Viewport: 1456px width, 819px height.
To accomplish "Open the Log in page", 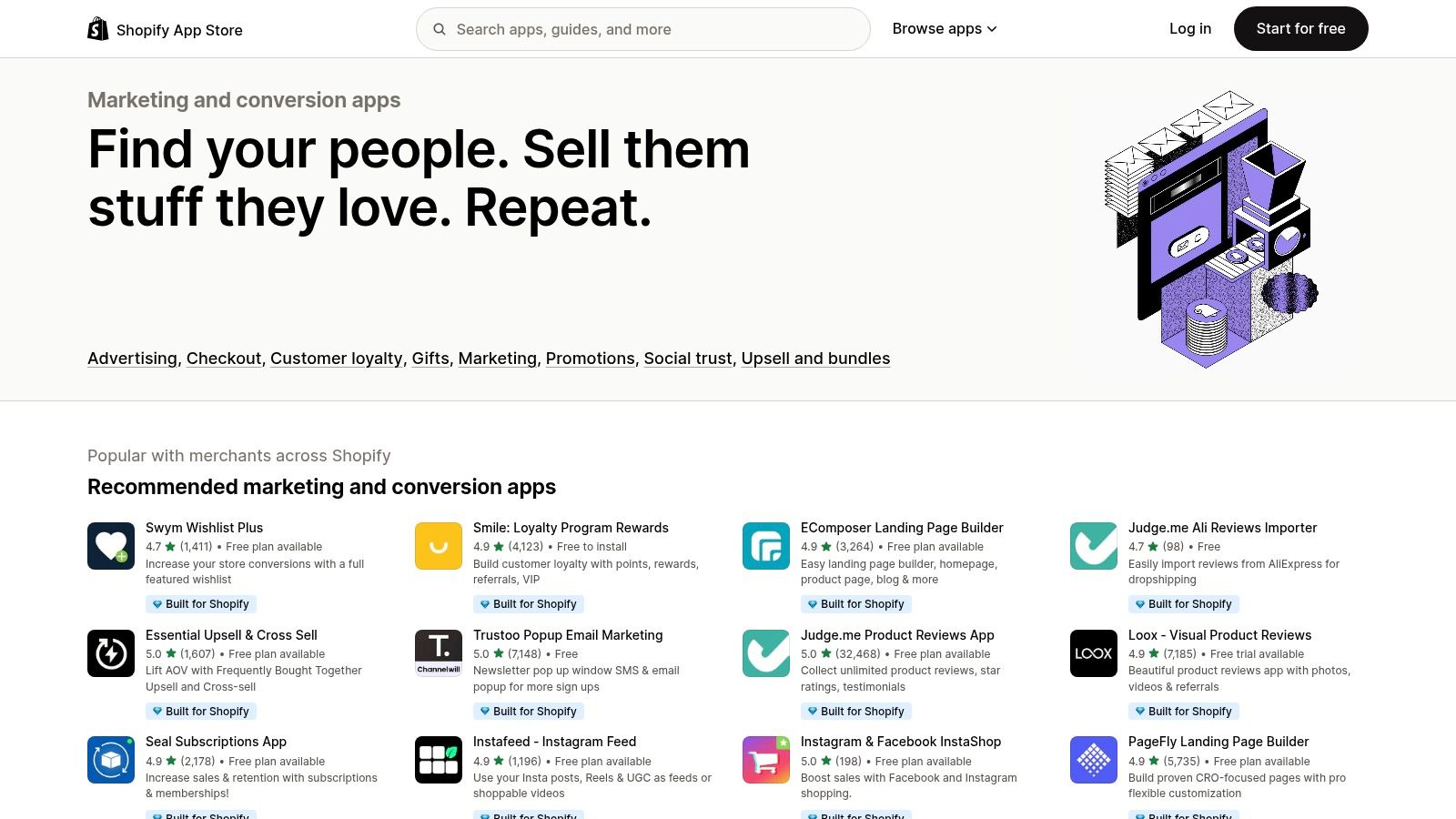I will point(1189,28).
